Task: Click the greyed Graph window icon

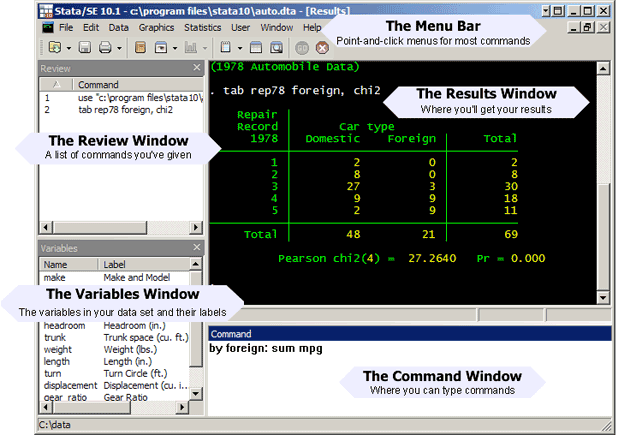Action: 190,48
